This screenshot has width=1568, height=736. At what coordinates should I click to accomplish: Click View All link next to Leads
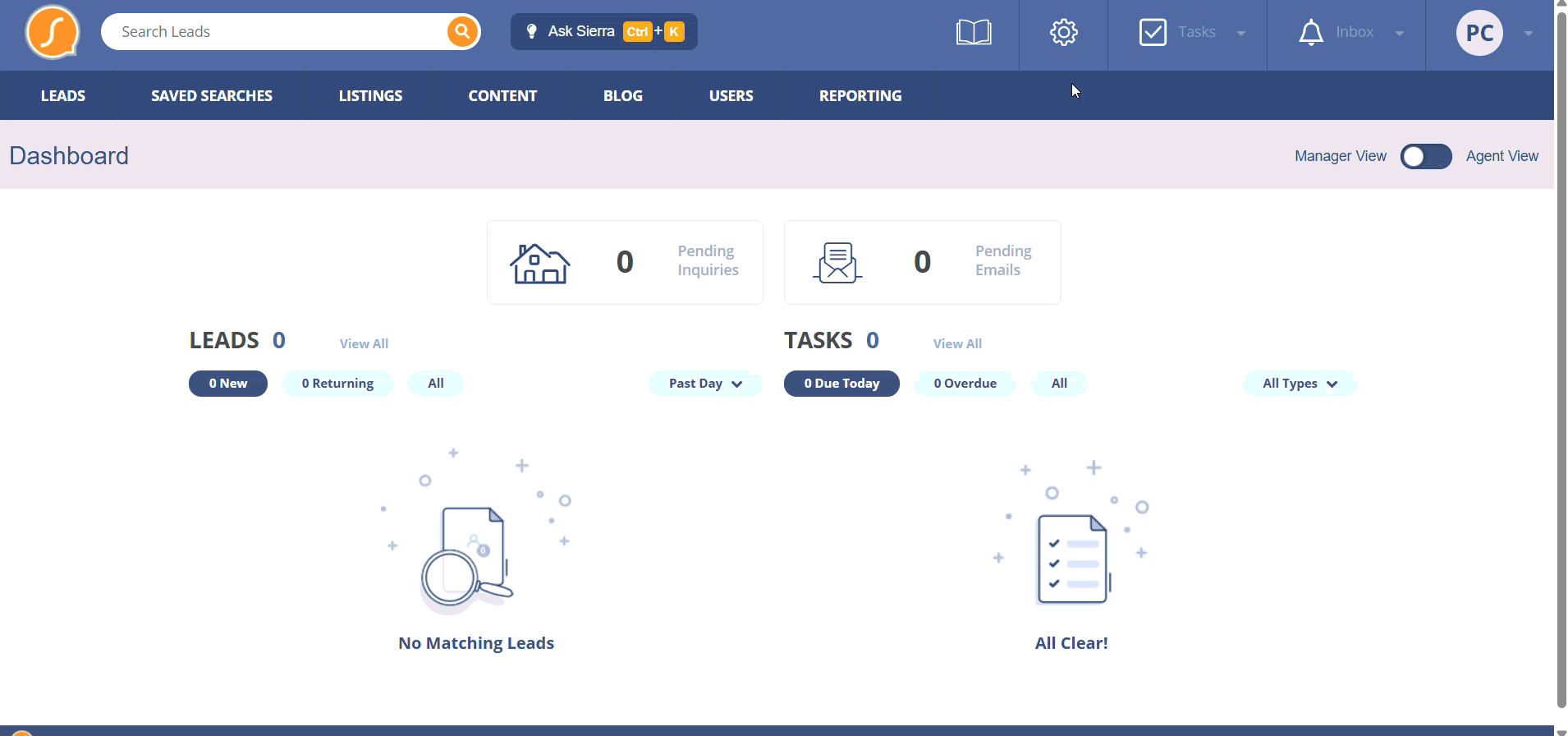click(364, 344)
